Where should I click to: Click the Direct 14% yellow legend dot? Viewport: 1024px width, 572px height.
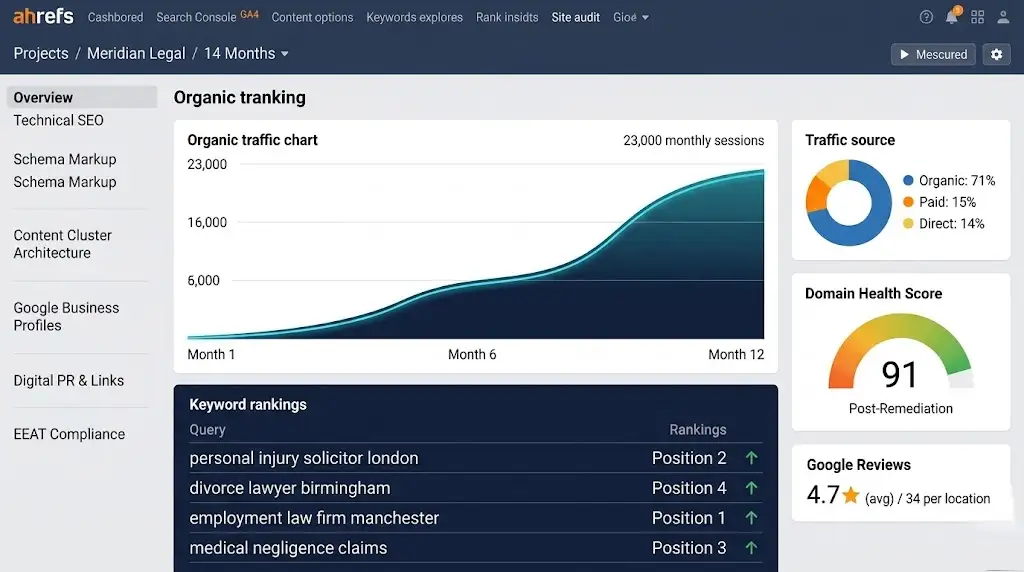(x=908, y=223)
